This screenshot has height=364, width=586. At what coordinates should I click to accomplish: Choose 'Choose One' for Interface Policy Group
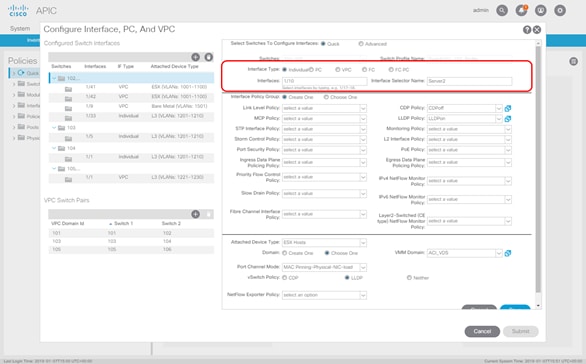pyautogui.click(x=326, y=97)
